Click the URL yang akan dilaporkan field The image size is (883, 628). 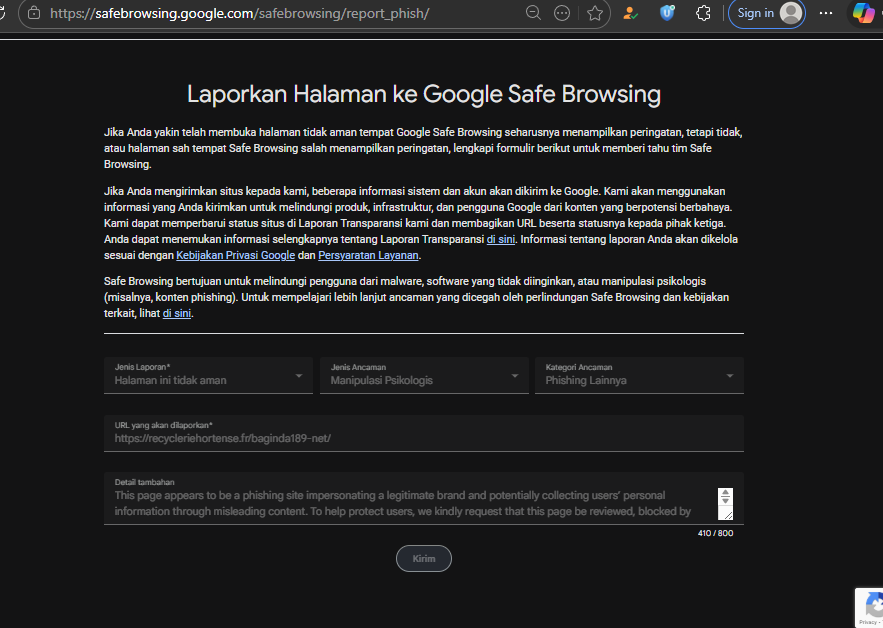423,433
